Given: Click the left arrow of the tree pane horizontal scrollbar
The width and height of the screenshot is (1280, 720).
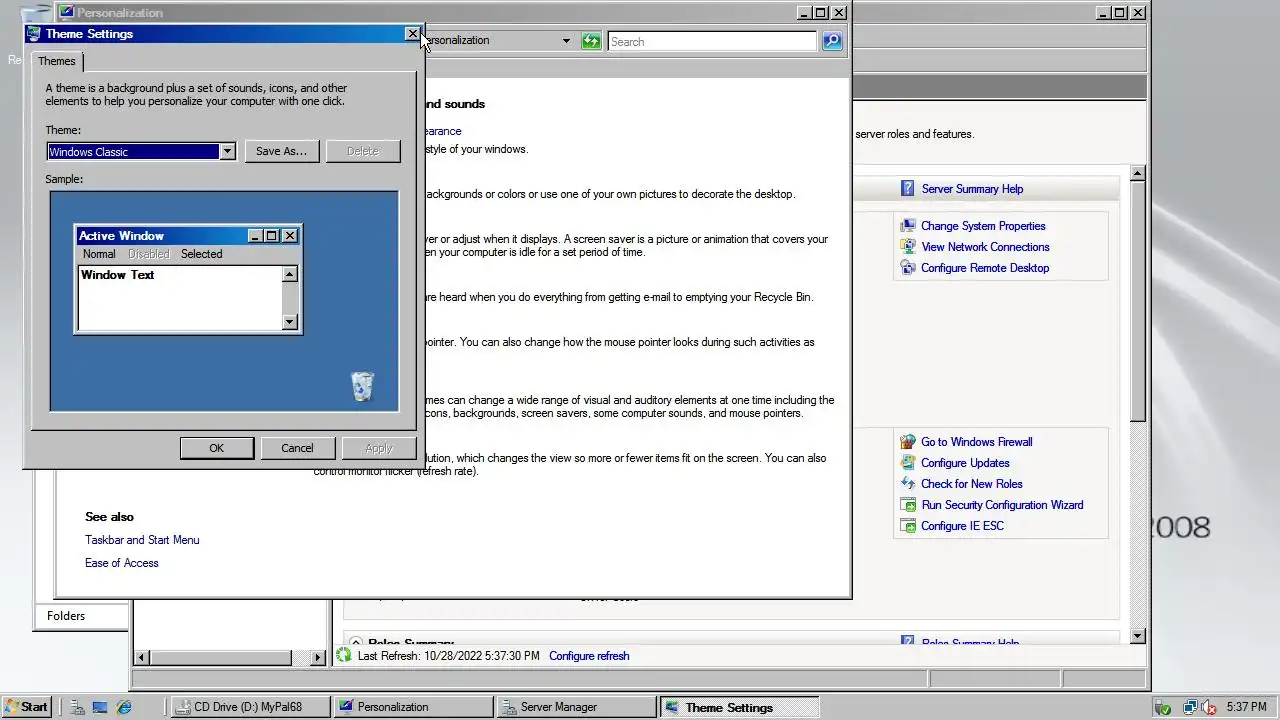Looking at the screenshot, I should click(141, 657).
